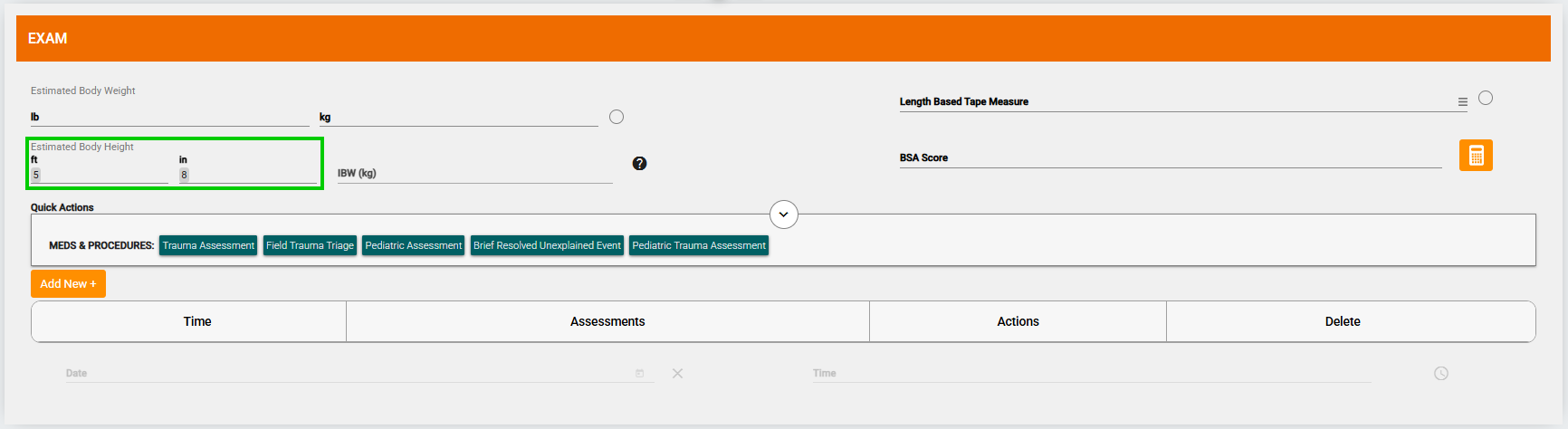Click the IBW help question mark icon
Viewport: 1568px width, 429px height.
point(639,164)
